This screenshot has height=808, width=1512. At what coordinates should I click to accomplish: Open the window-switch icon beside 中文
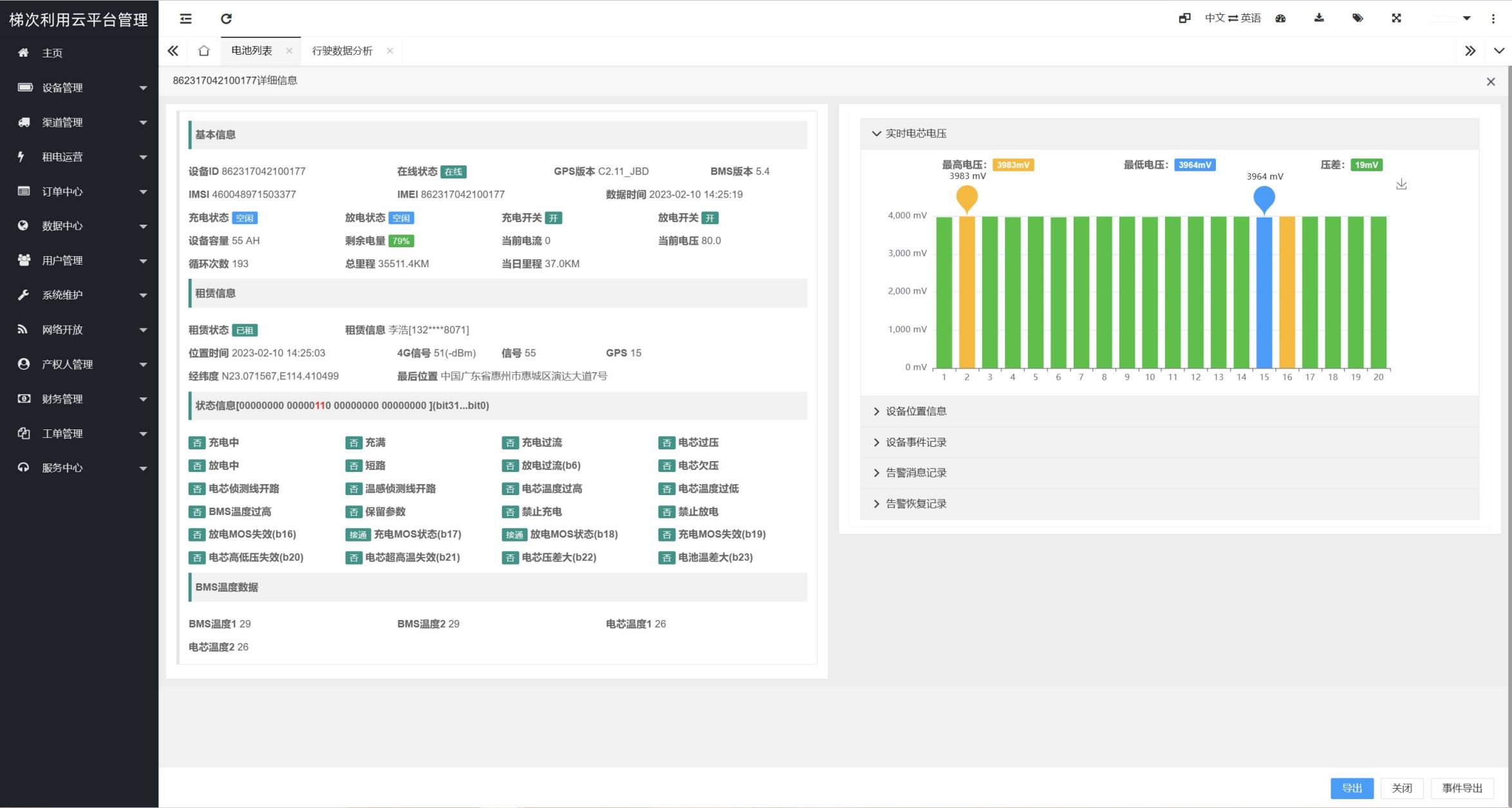pos(1184,18)
